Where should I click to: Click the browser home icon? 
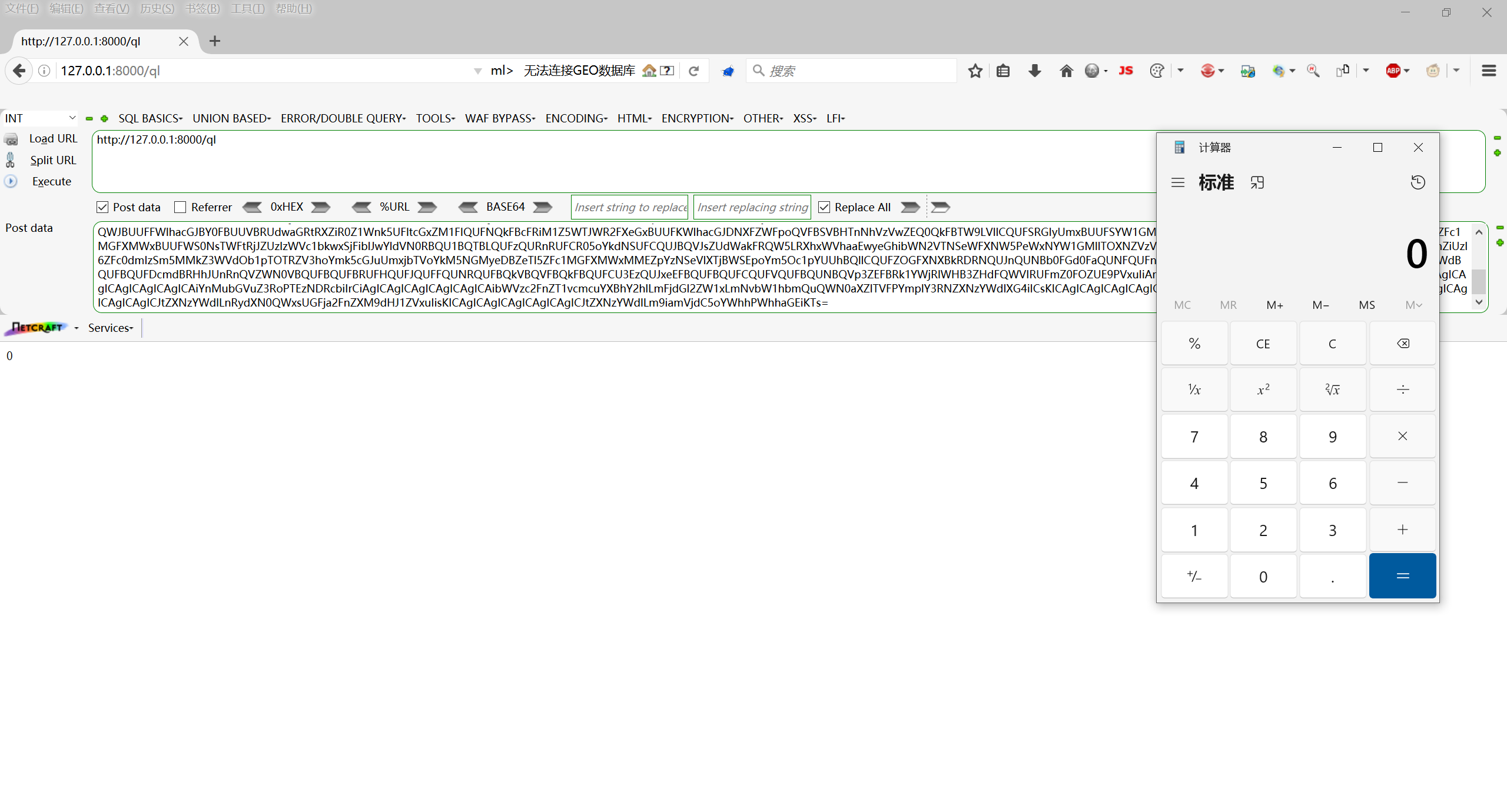coord(1066,71)
